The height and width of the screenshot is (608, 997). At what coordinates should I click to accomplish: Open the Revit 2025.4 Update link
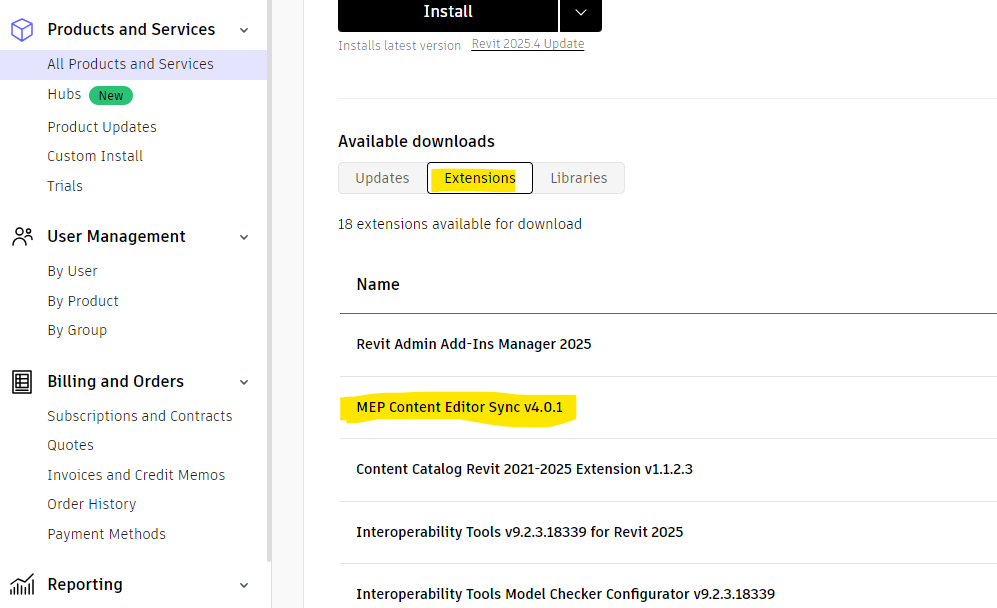(x=527, y=44)
